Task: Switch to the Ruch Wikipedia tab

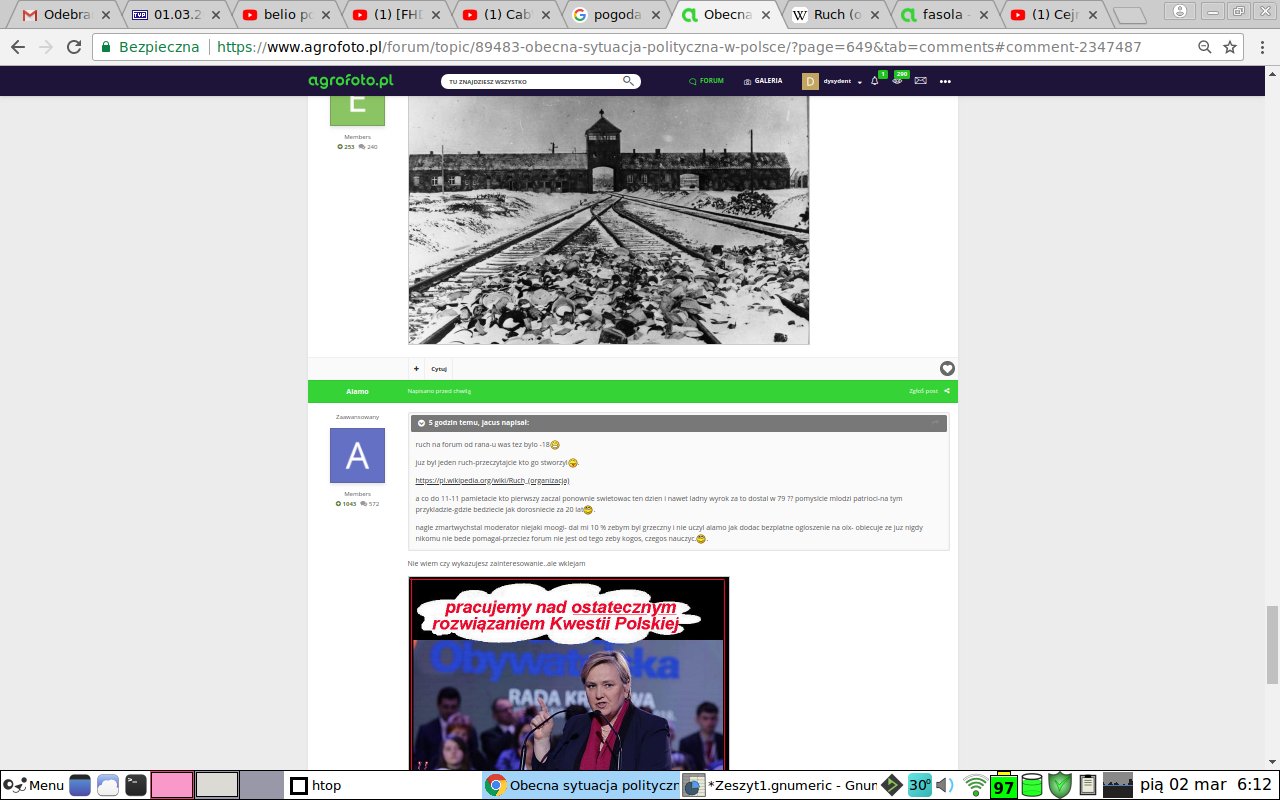Action: click(832, 15)
